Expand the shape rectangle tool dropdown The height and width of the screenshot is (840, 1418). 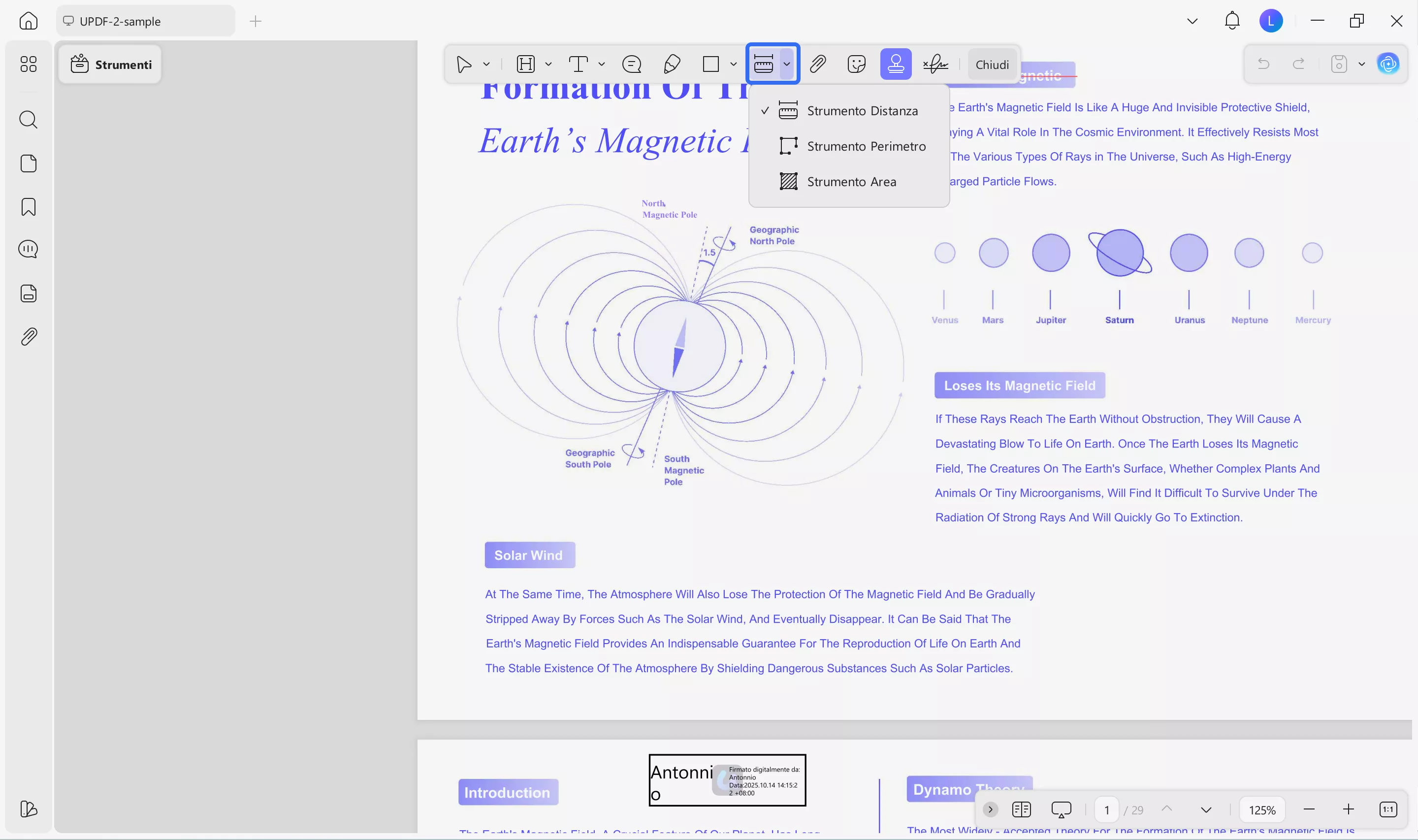733,64
